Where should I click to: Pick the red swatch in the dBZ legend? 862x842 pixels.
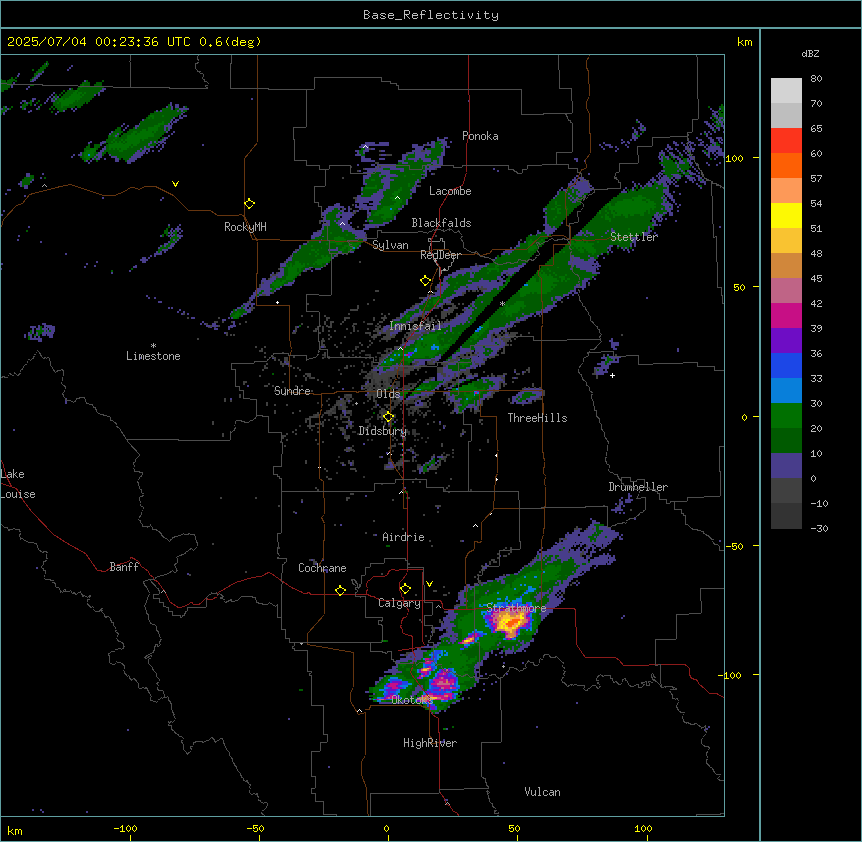click(x=786, y=140)
